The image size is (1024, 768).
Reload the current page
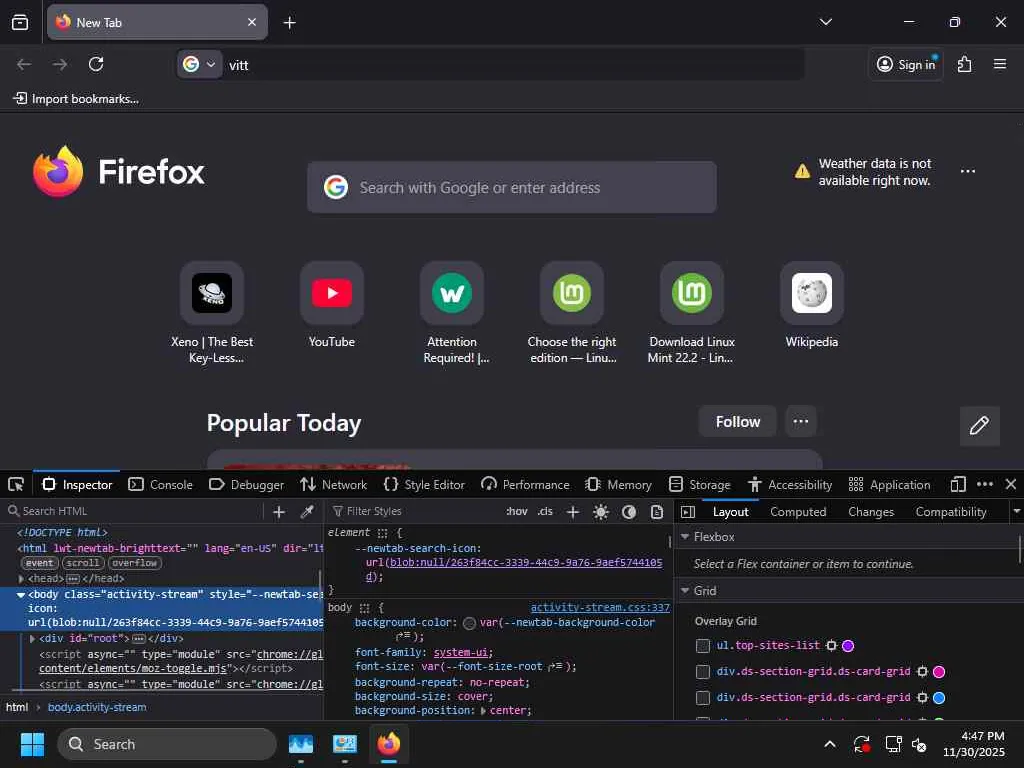click(x=96, y=64)
